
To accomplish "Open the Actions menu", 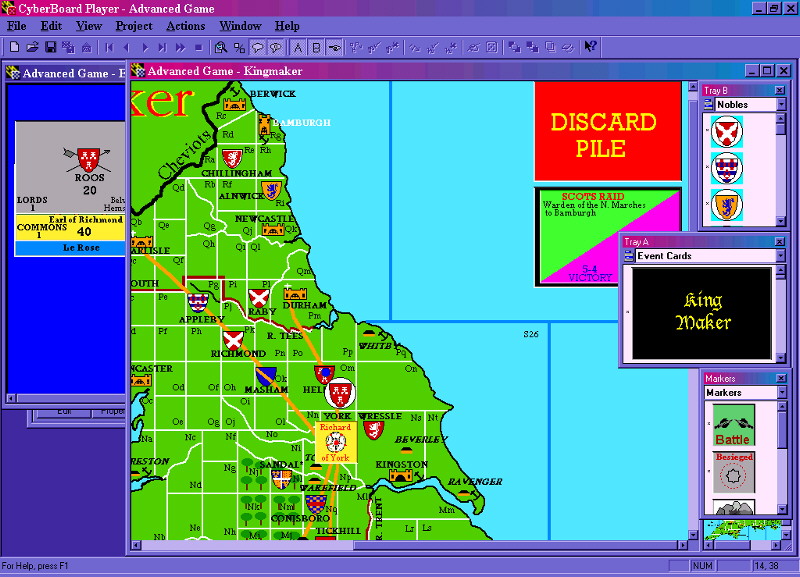I will coord(186,26).
